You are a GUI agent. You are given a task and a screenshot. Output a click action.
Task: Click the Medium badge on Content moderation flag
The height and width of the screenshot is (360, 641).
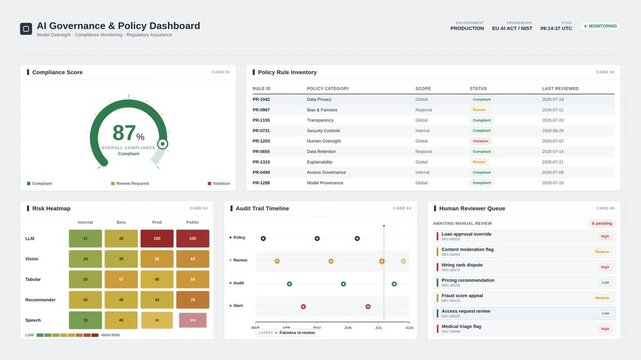click(602, 252)
